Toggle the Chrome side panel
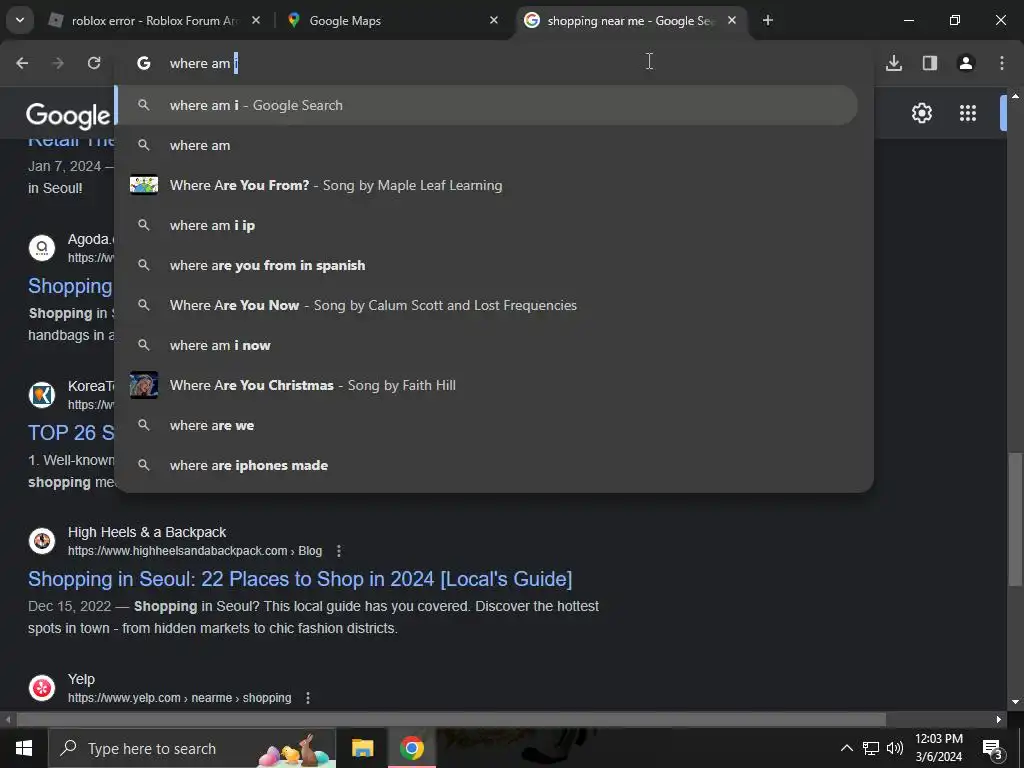This screenshot has height=768, width=1024. [x=930, y=63]
